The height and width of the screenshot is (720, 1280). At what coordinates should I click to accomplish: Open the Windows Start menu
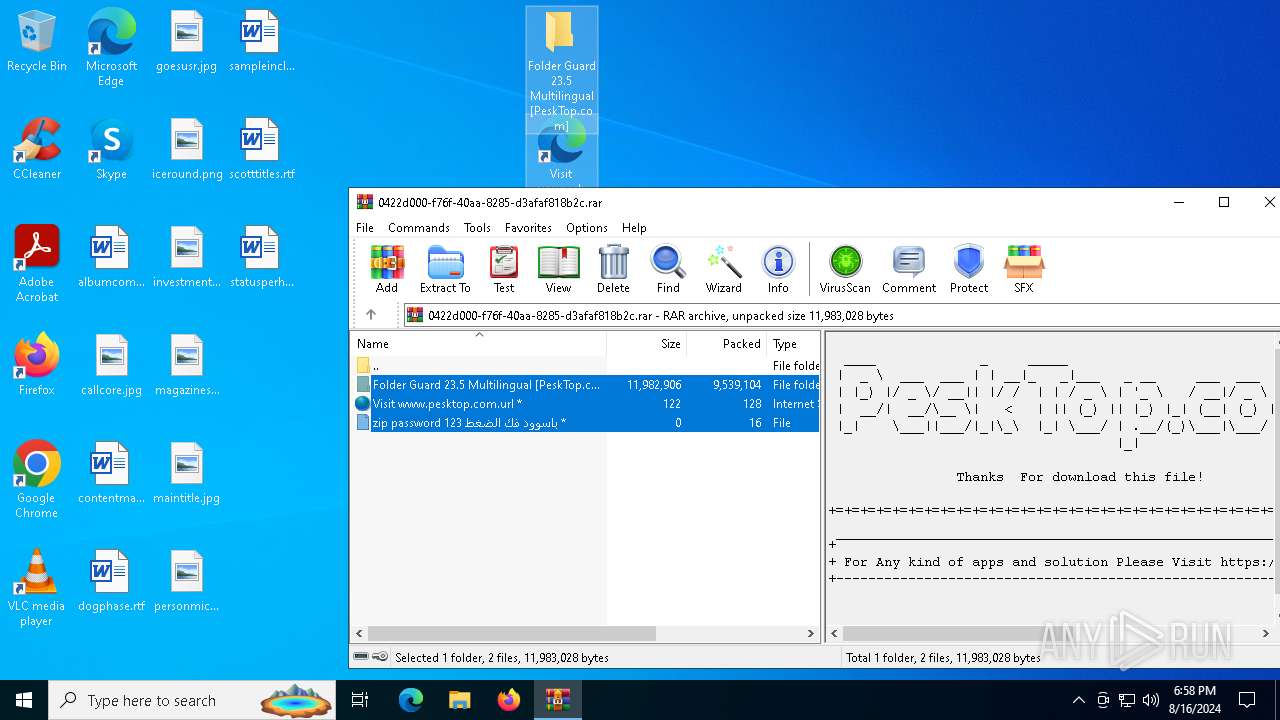[x=24, y=700]
